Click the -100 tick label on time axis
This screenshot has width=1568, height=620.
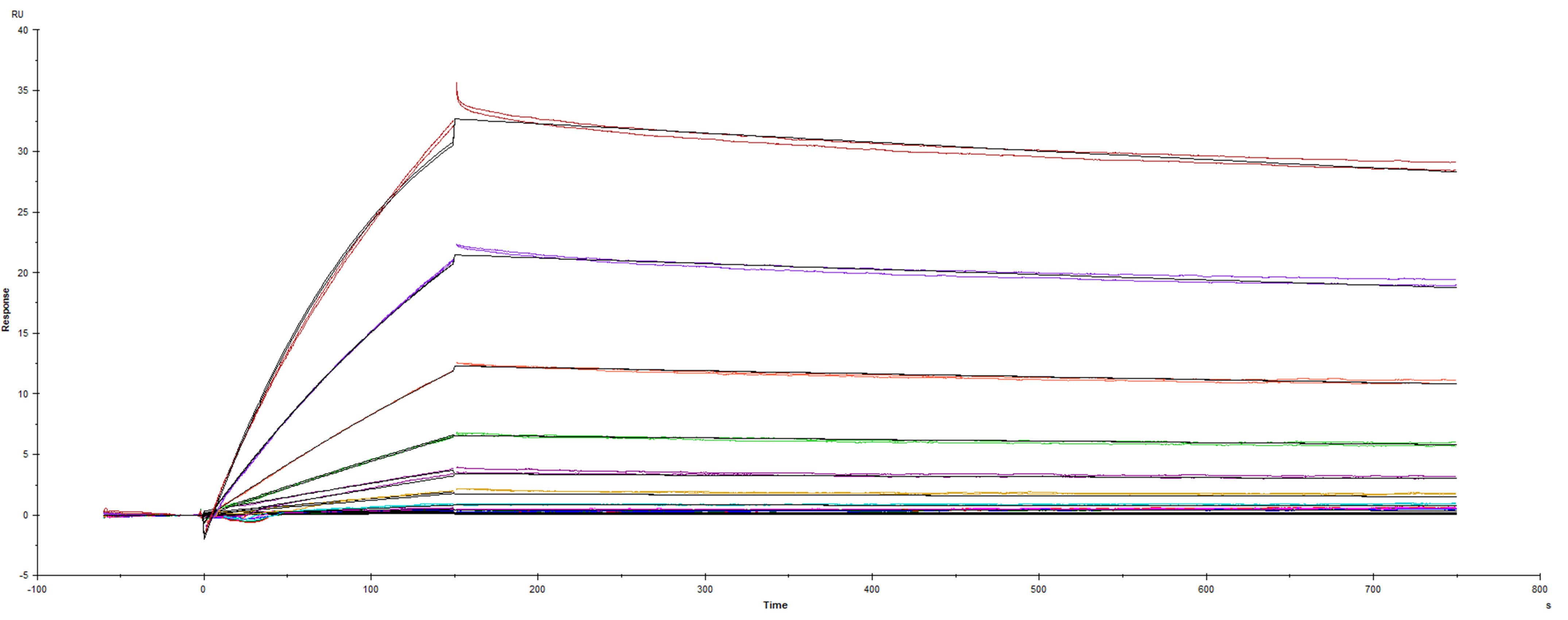pos(36,590)
